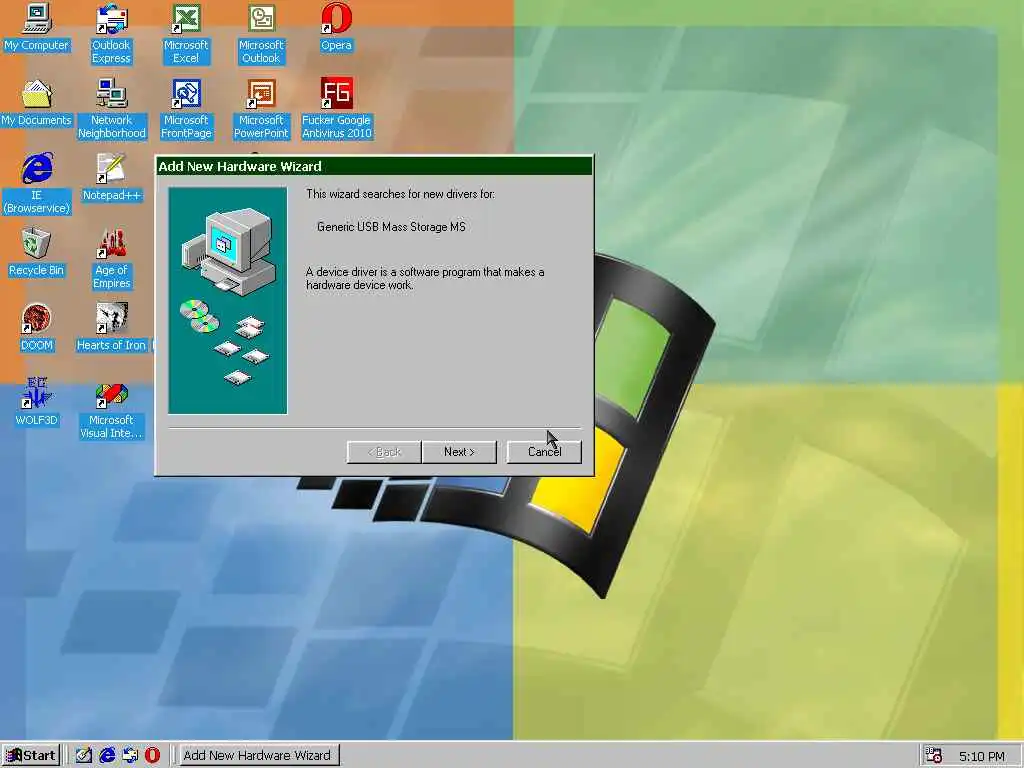The height and width of the screenshot is (768, 1024).
Task: Click the system tray scheduler icon
Action: pyautogui.click(x=934, y=756)
